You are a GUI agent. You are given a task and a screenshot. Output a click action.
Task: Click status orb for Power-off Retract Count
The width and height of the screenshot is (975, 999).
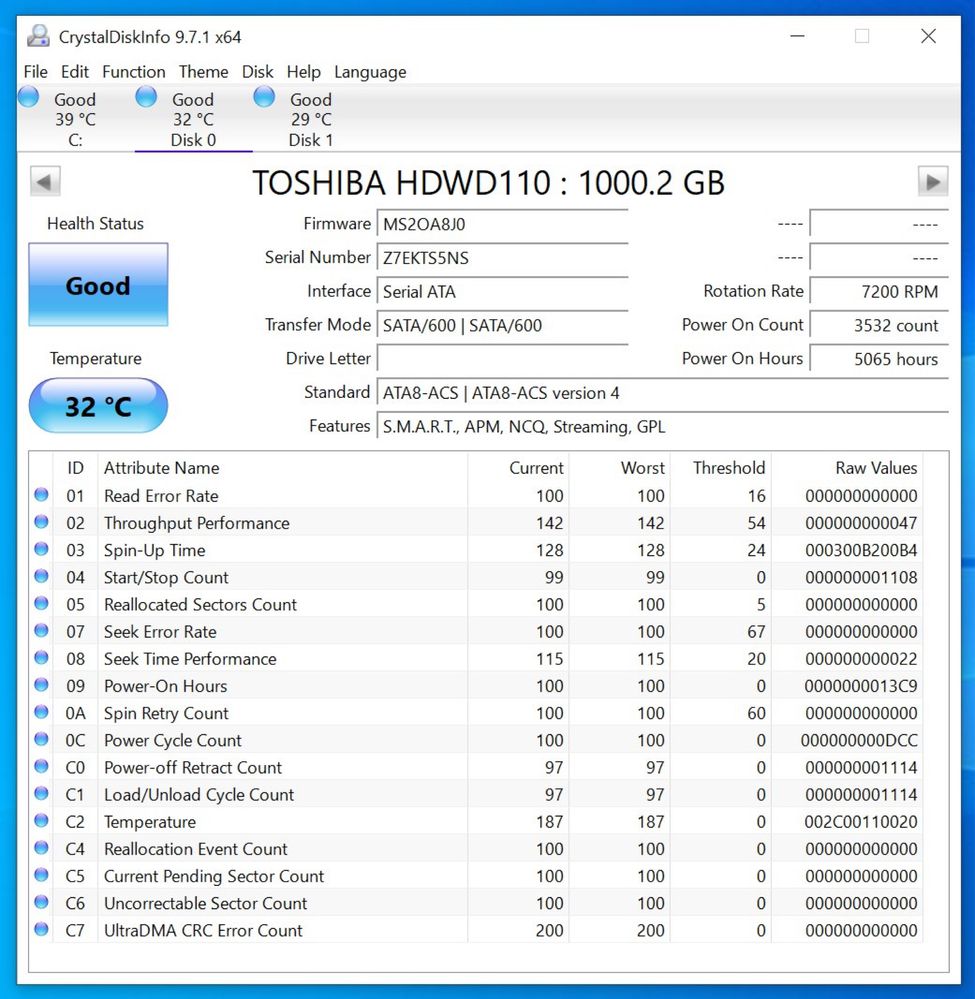pos(41,766)
